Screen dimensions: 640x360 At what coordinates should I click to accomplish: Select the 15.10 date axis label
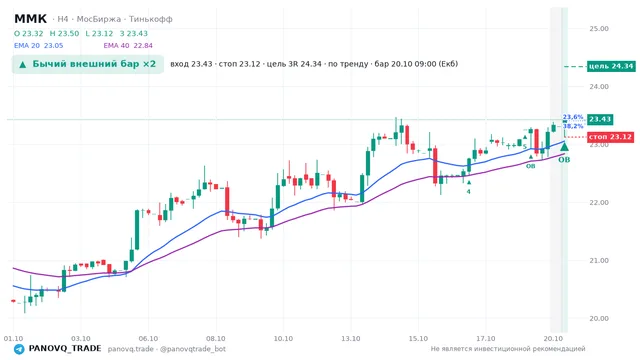(x=418, y=338)
